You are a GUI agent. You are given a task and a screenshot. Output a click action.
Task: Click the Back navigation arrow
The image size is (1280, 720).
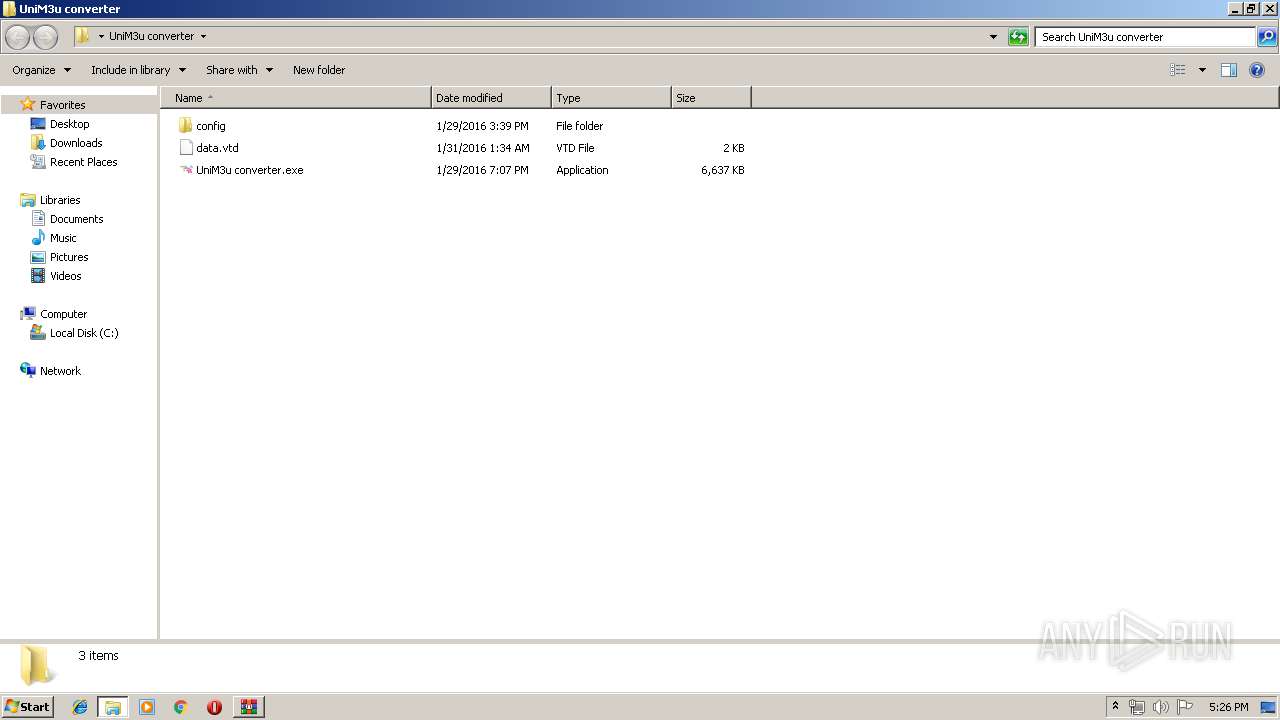pyautogui.click(x=17, y=37)
